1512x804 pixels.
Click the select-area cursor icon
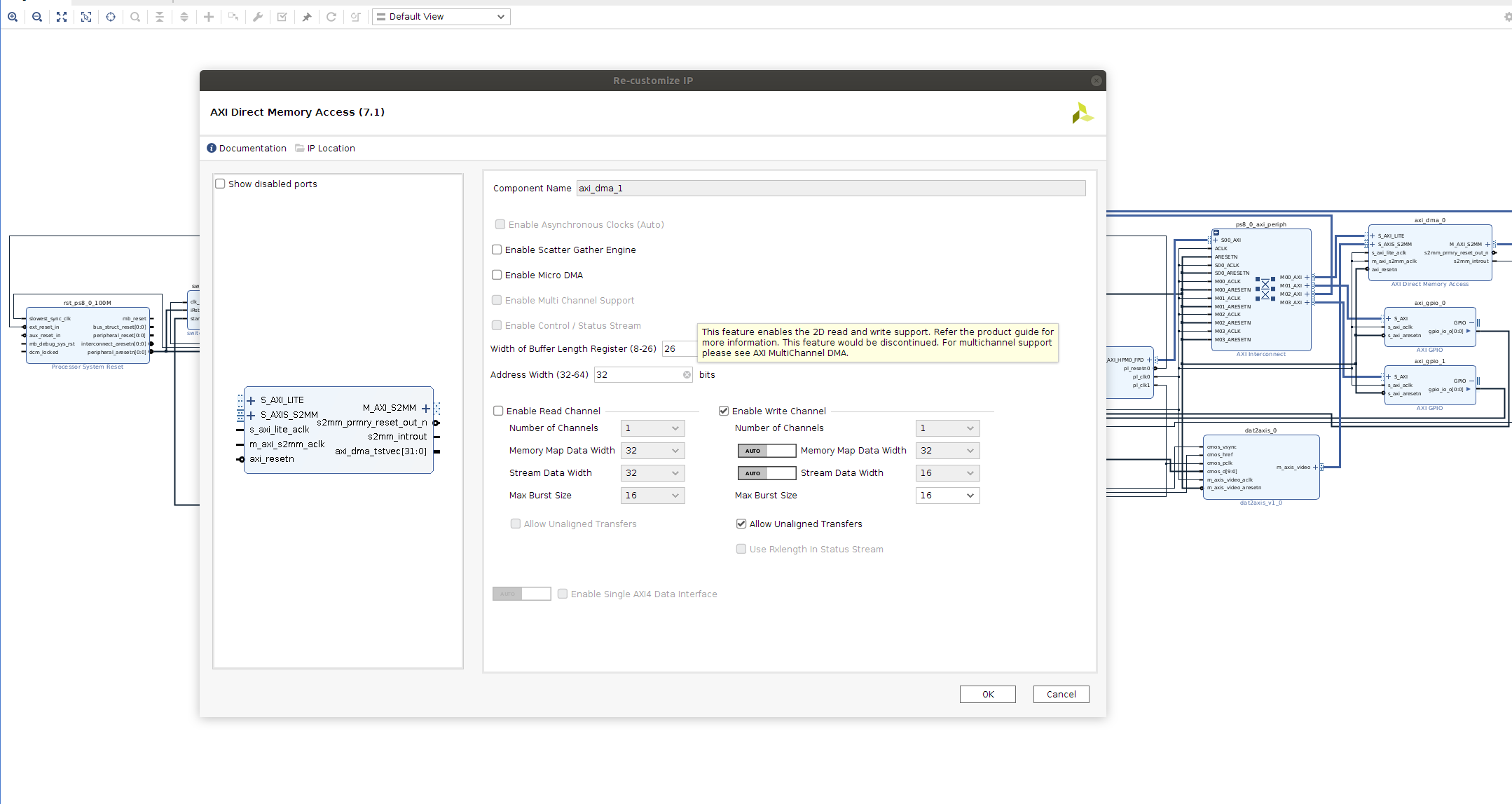pos(86,17)
